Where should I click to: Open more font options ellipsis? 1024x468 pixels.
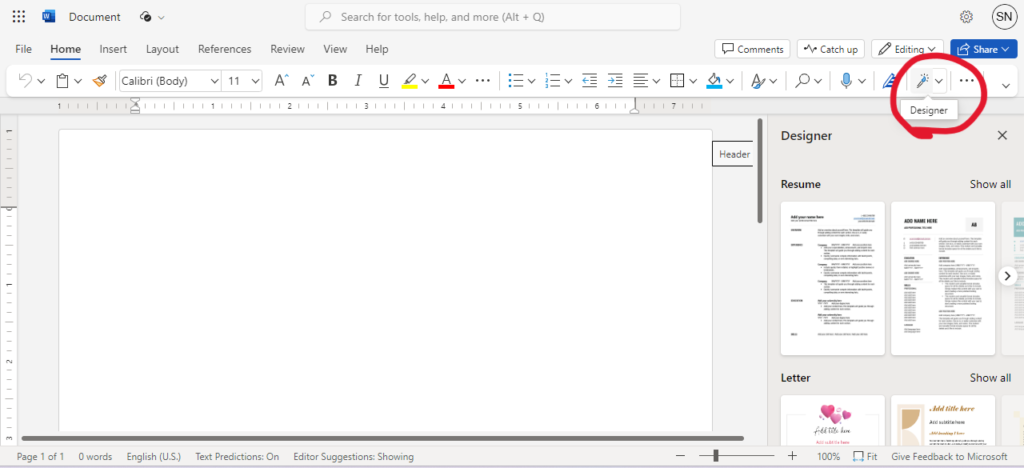coord(483,81)
